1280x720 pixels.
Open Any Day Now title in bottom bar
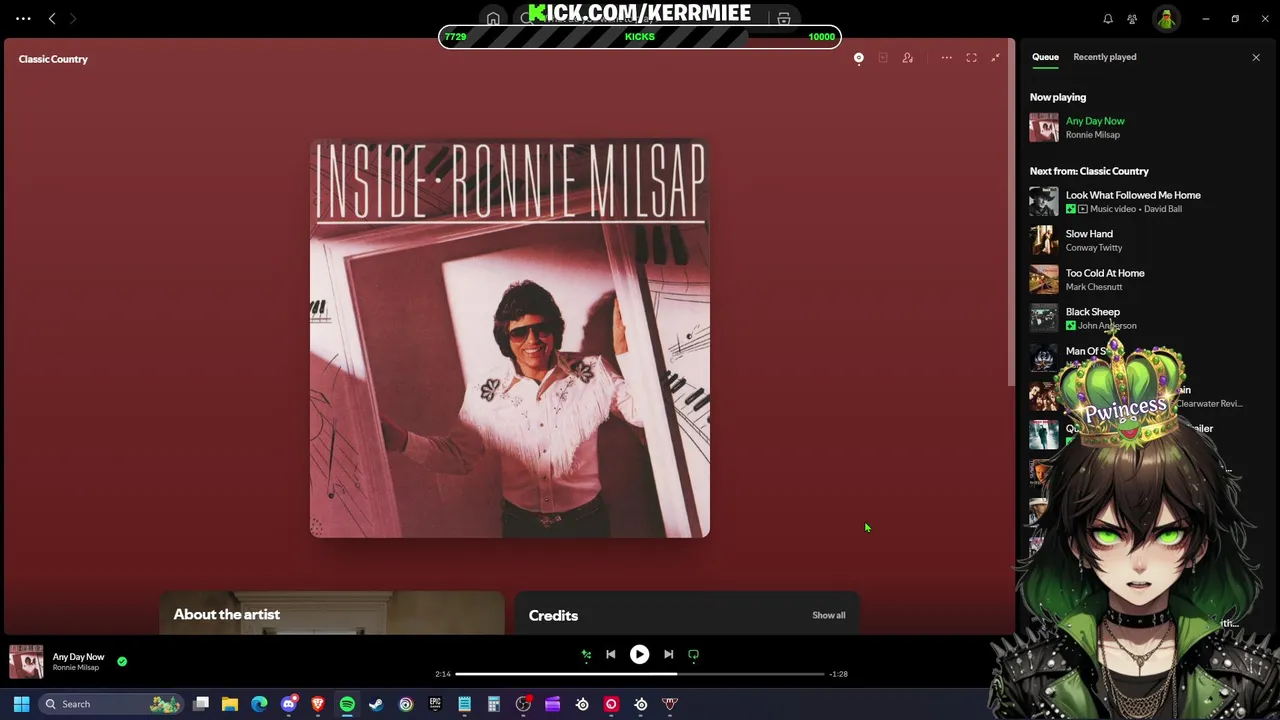tap(78, 657)
